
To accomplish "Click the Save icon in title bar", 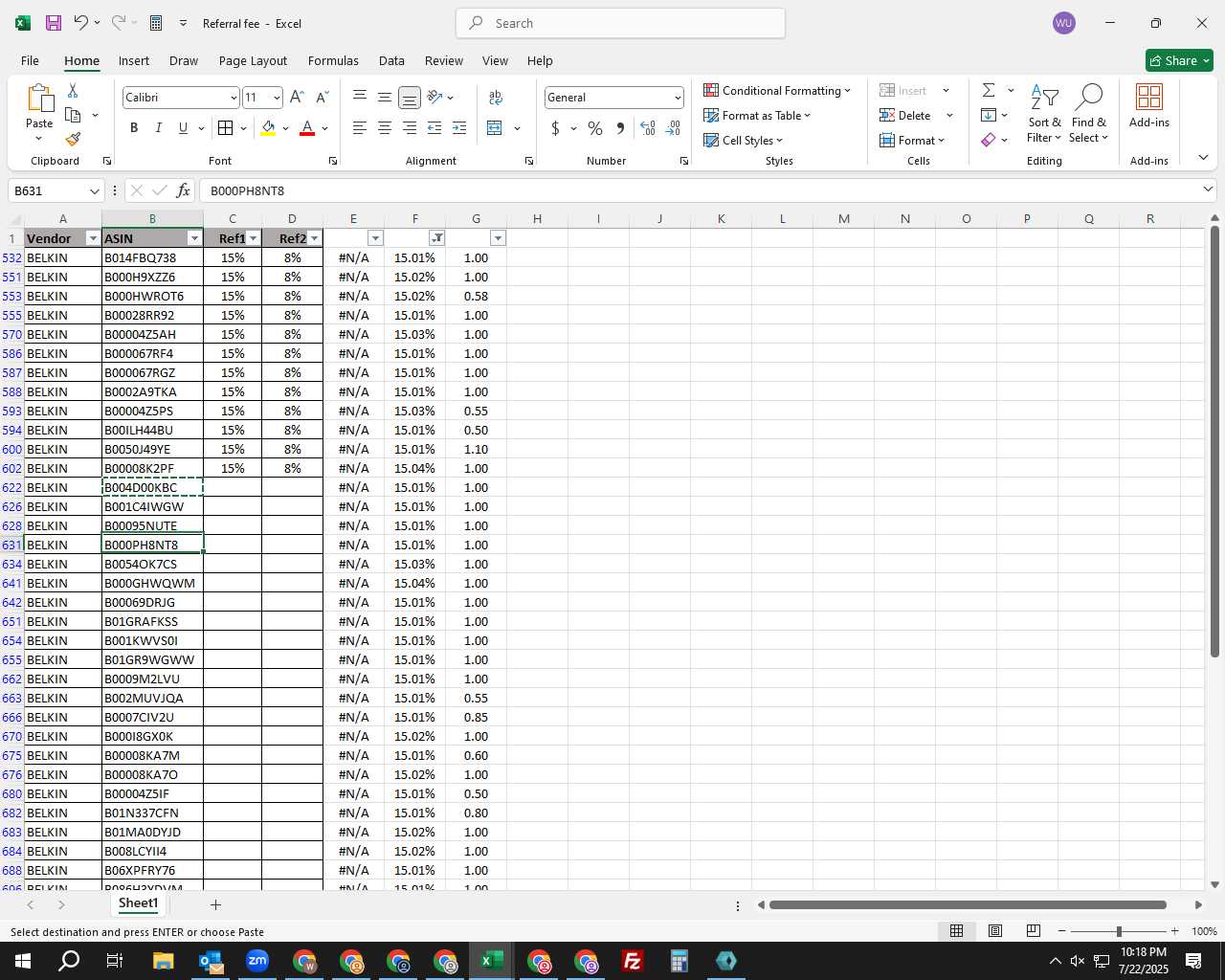I will click(54, 23).
